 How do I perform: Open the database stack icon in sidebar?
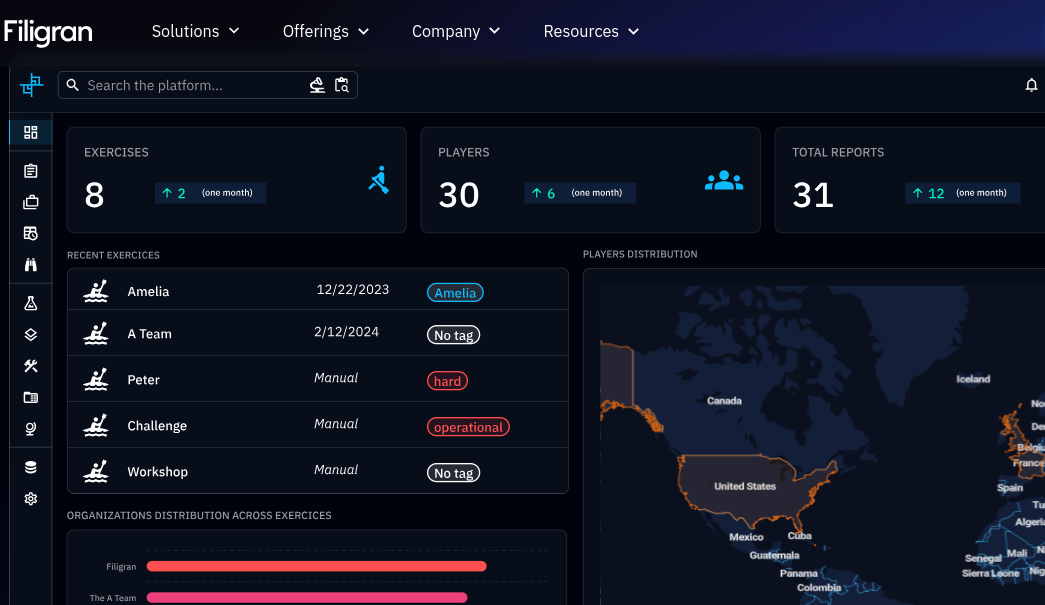(x=31, y=467)
